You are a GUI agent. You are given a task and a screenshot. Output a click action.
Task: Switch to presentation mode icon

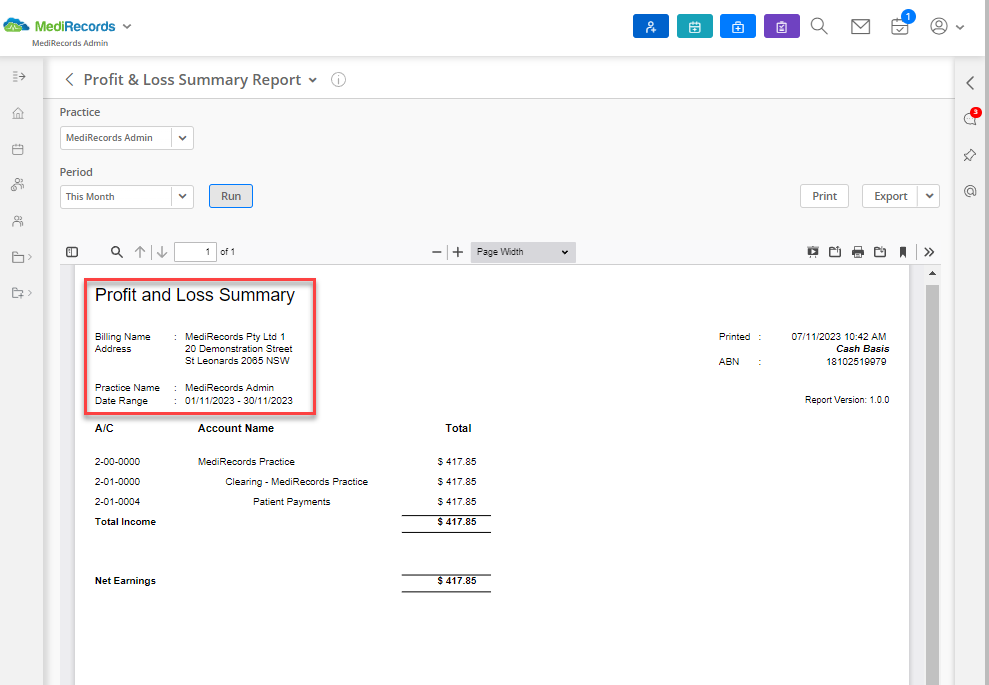pyautogui.click(x=813, y=252)
